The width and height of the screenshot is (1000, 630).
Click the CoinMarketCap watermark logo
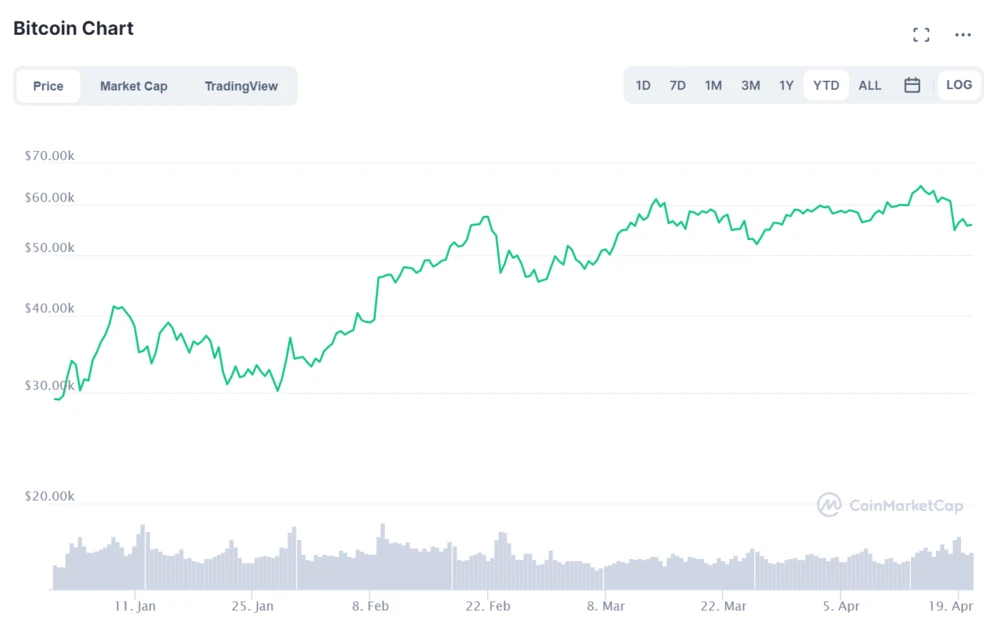(890, 505)
